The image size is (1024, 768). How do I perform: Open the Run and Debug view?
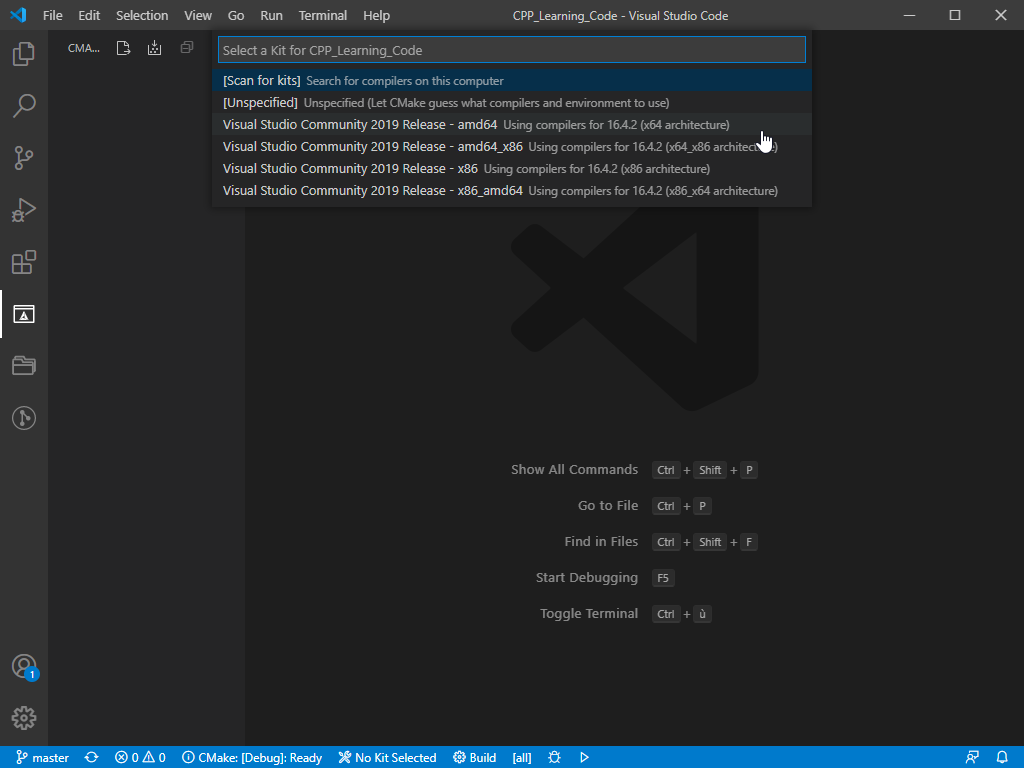coord(24,210)
